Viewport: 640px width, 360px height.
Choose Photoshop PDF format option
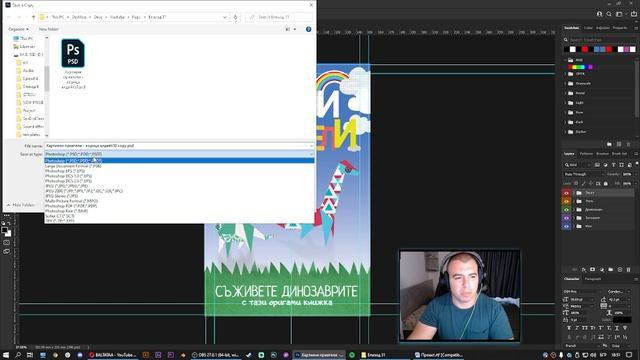tap(179, 206)
